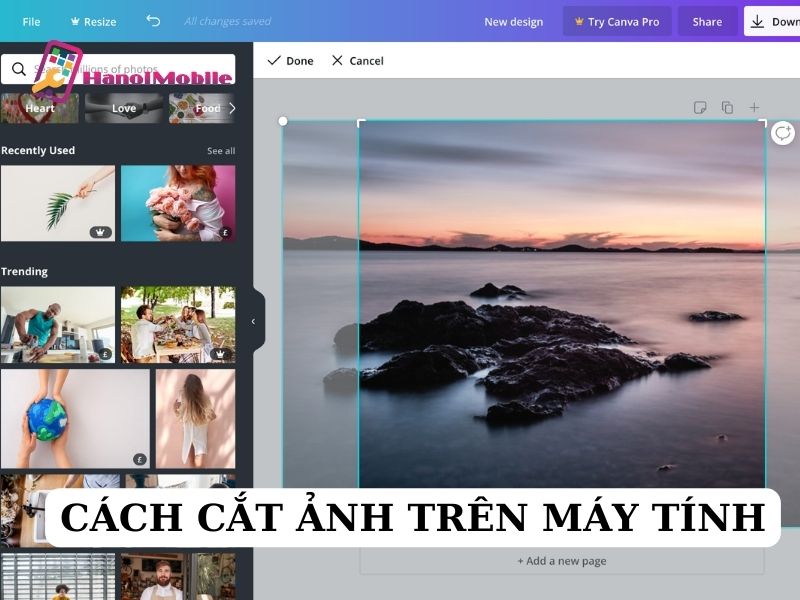Screen dimensions: 800x600
Task: Click the Download arrow icon
Action: 757,21
